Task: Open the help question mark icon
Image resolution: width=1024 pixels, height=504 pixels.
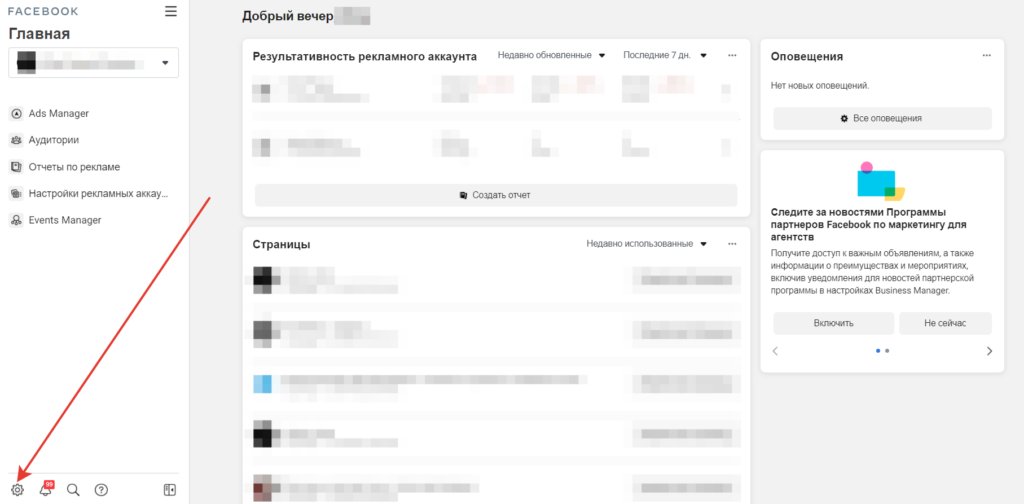Action: 101,490
